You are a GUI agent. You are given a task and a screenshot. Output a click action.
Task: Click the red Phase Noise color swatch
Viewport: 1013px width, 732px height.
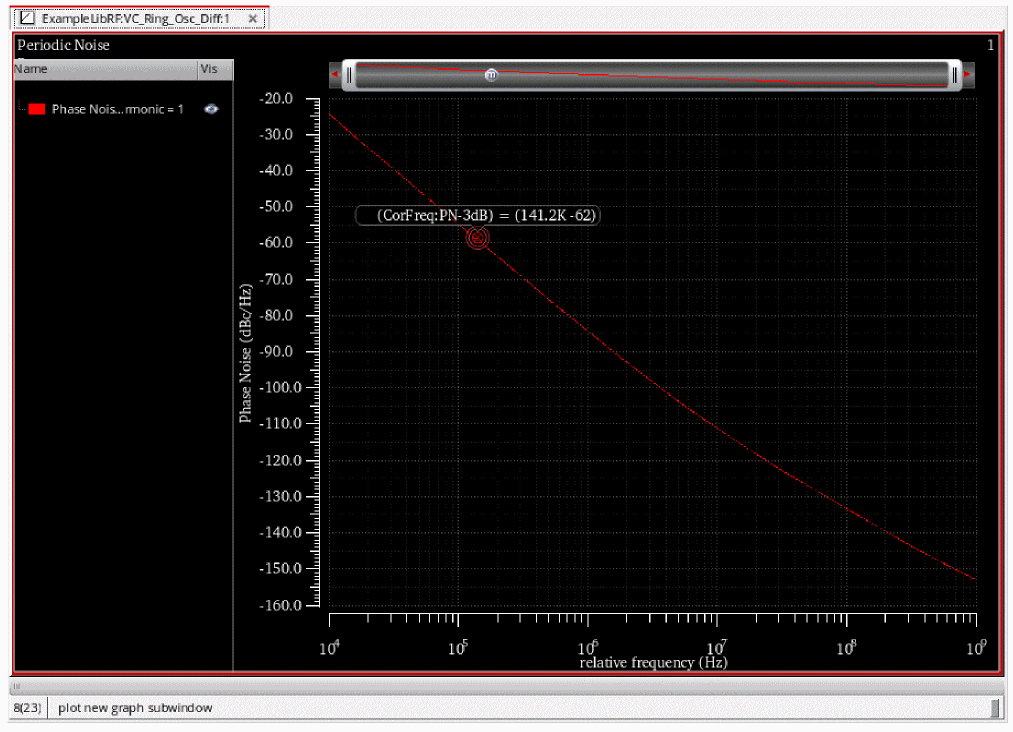pos(37,109)
